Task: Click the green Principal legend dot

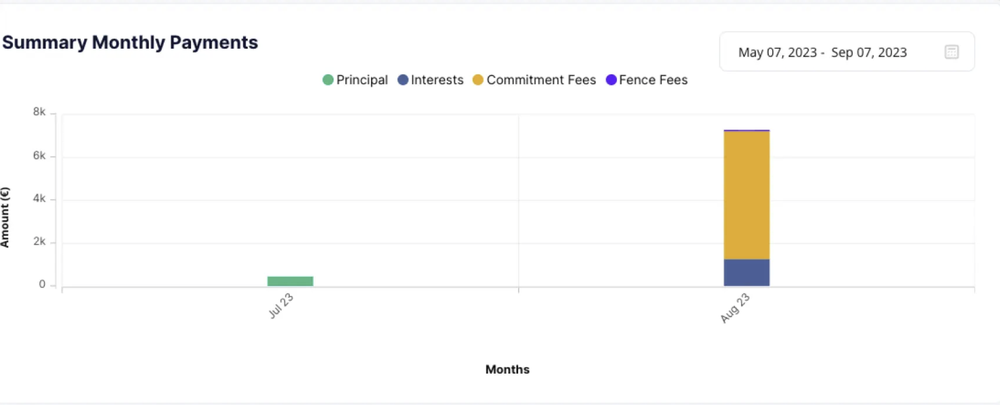Action: click(x=328, y=80)
